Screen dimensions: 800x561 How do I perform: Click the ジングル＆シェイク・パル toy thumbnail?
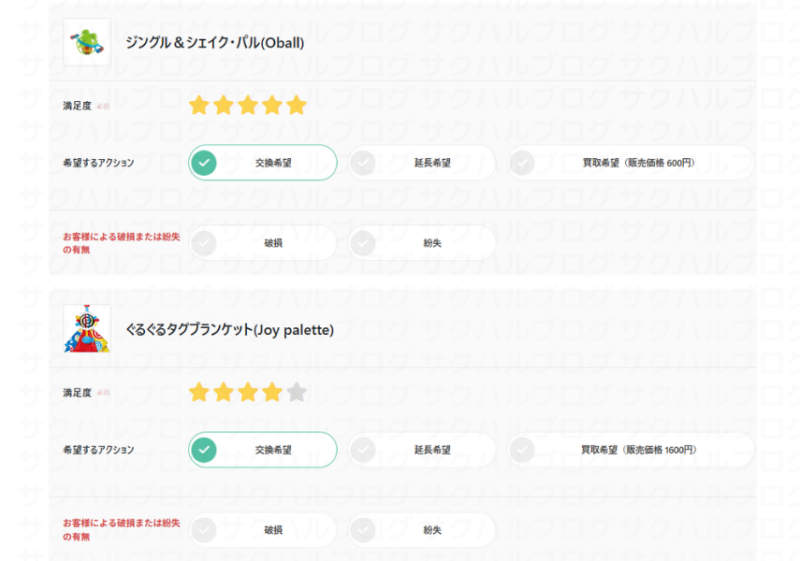click(86, 42)
